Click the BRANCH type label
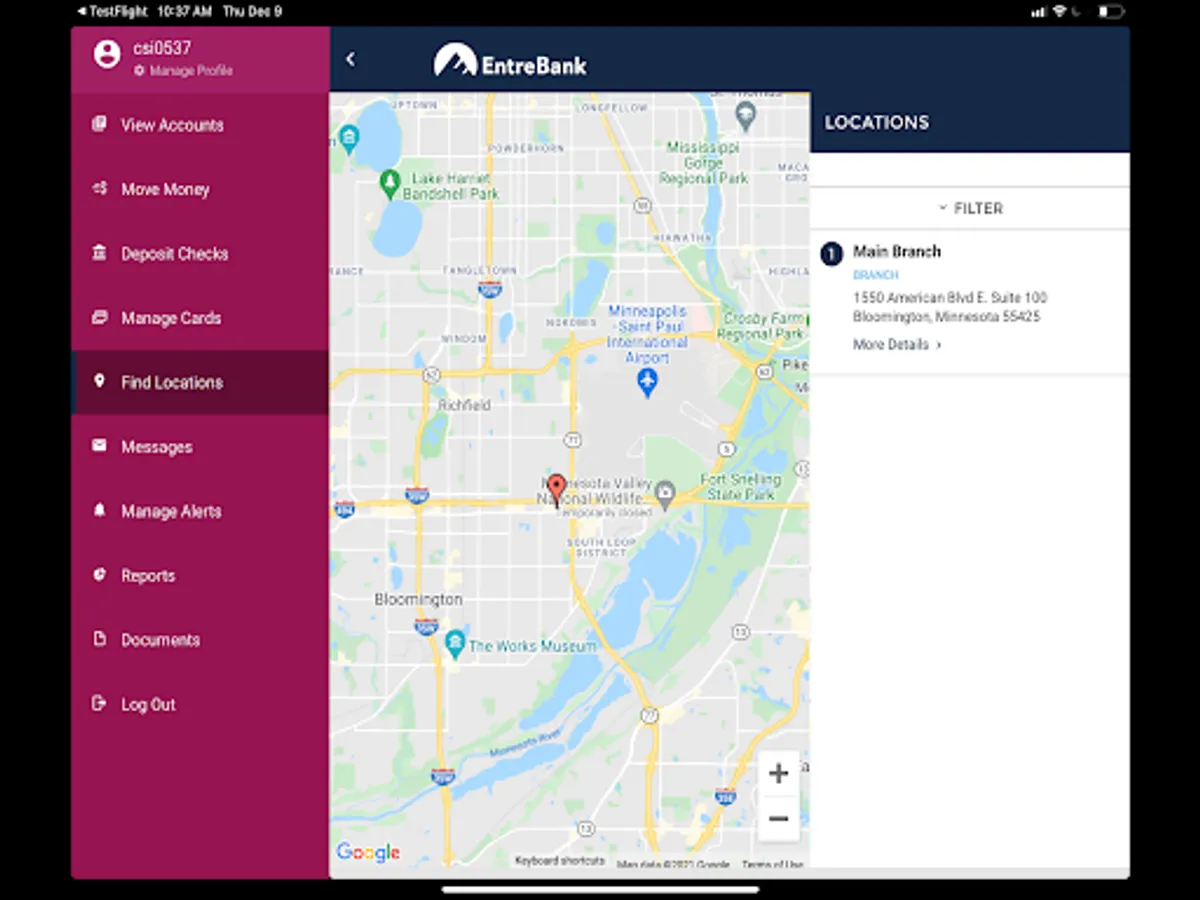Image resolution: width=1200 pixels, height=900 pixels. pos(876,275)
